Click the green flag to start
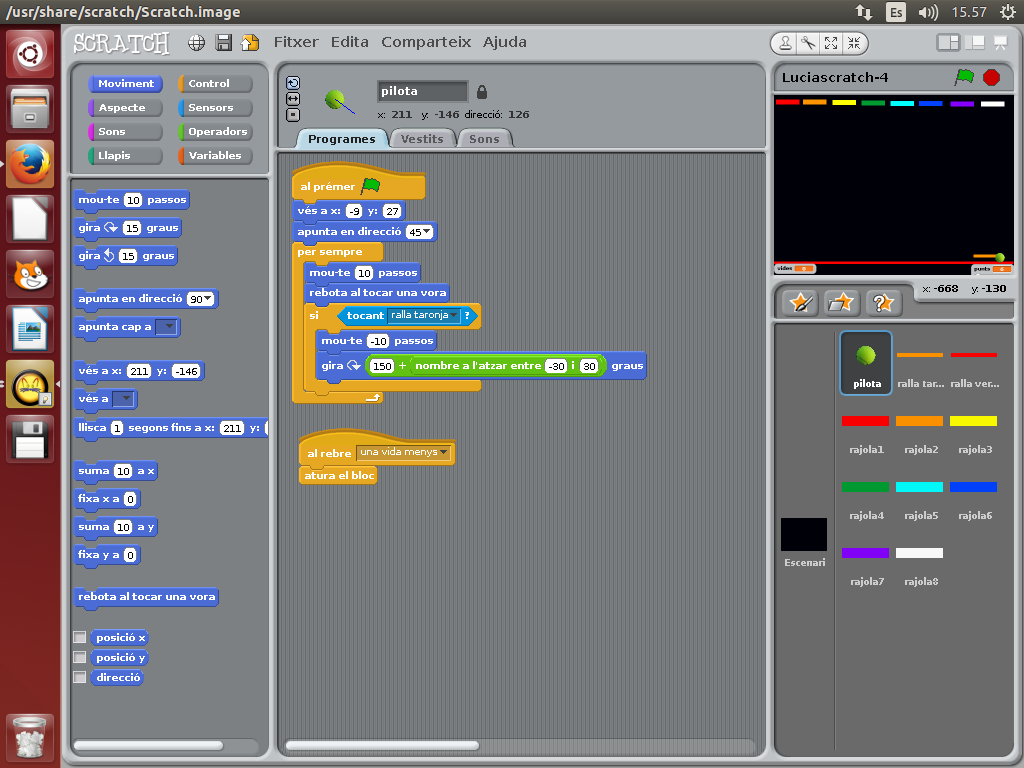1024x768 pixels. coord(964,77)
